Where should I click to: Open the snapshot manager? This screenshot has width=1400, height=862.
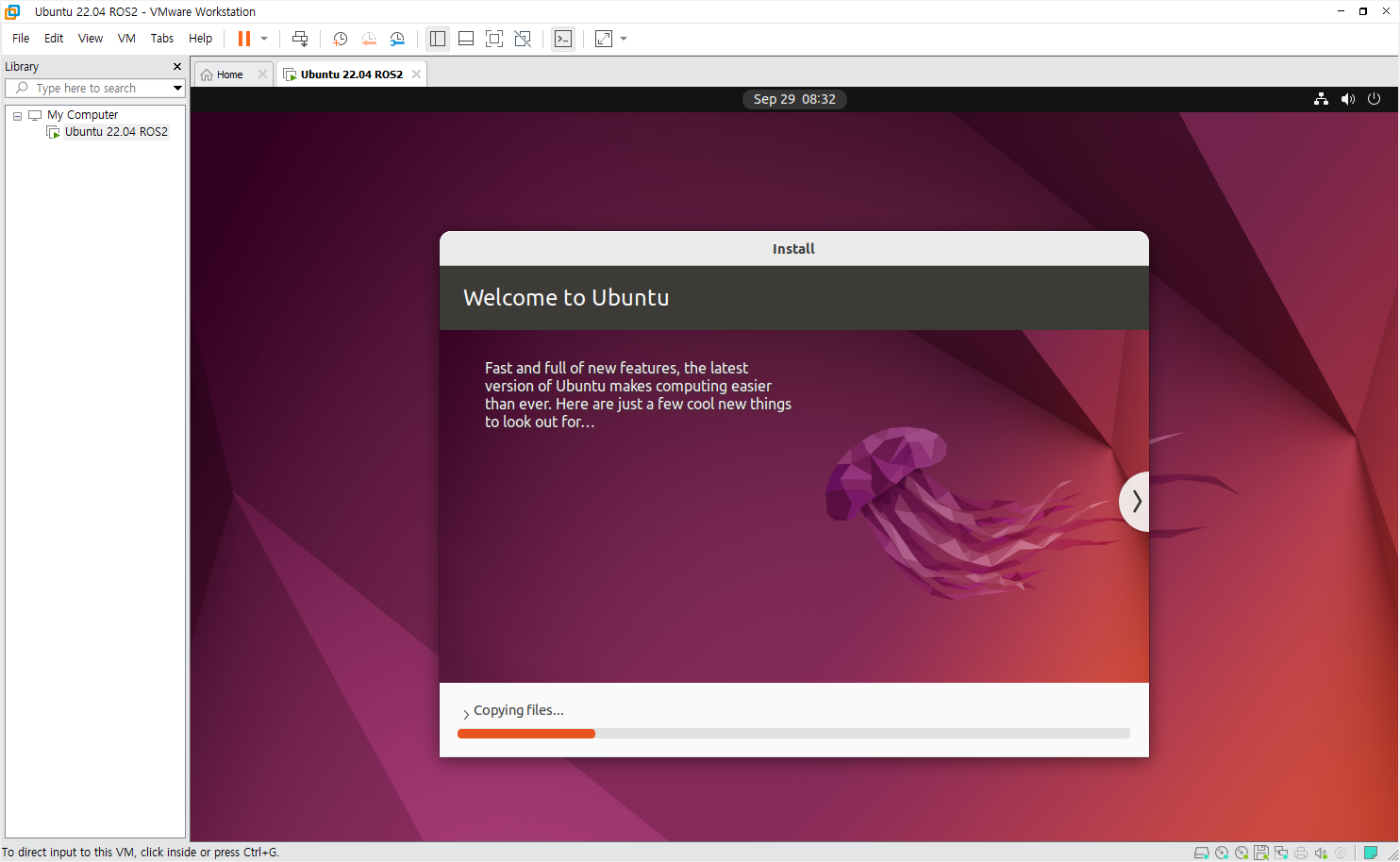coord(397,39)
